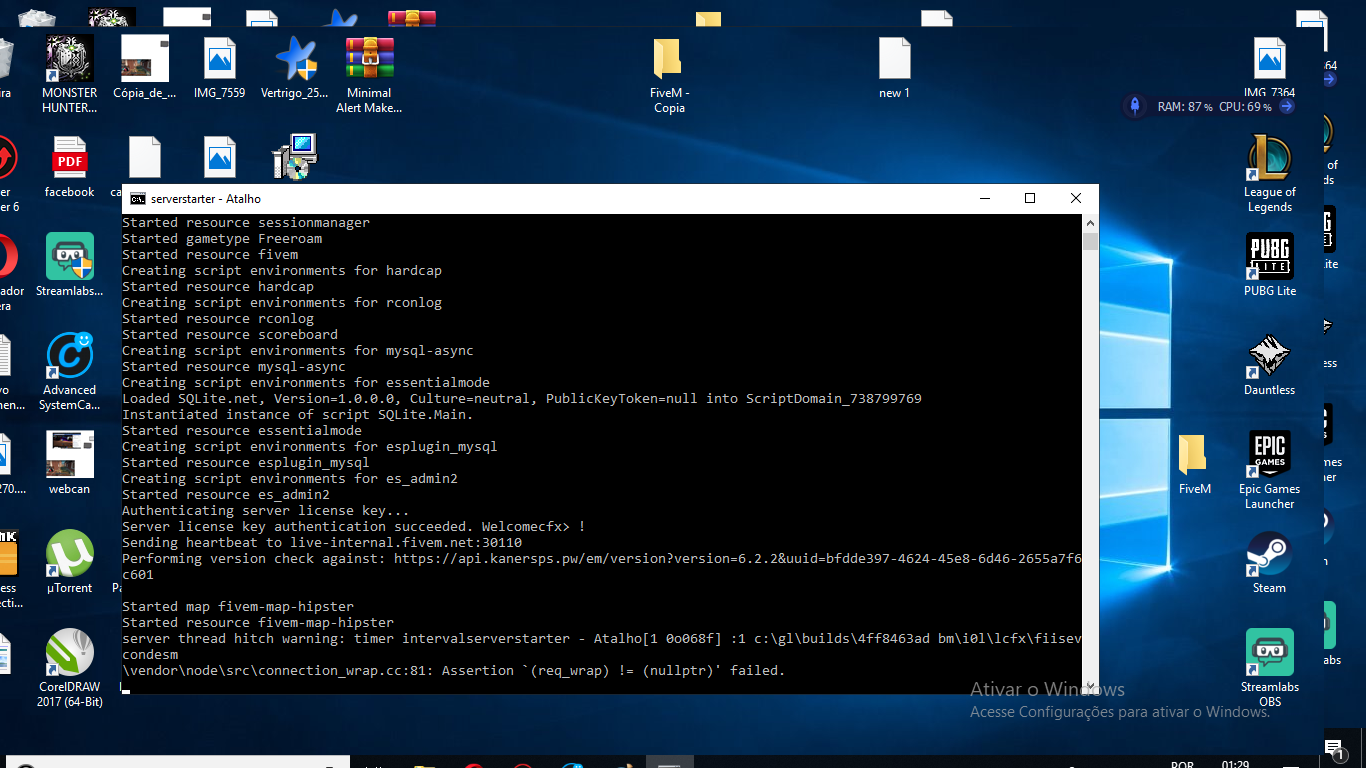Maximize the serverstarter console window
This screenshot has width=1366, height=768.
pos(1030,198)
